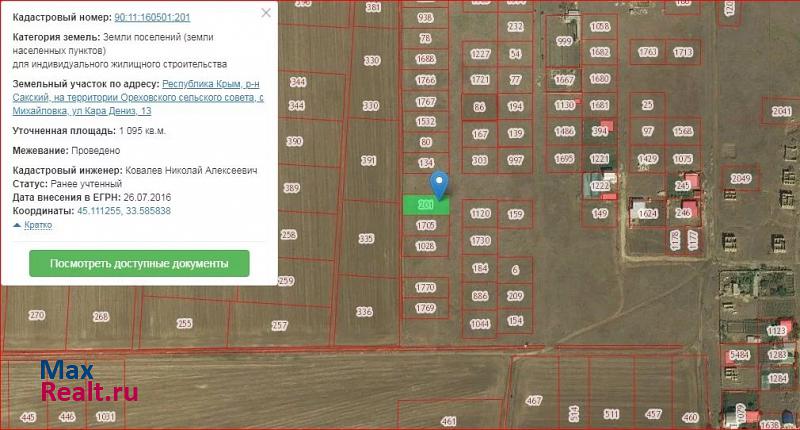800x430 pixels.
Task: Click parcel number 467 on the field
Action: (x=534, y=400)
